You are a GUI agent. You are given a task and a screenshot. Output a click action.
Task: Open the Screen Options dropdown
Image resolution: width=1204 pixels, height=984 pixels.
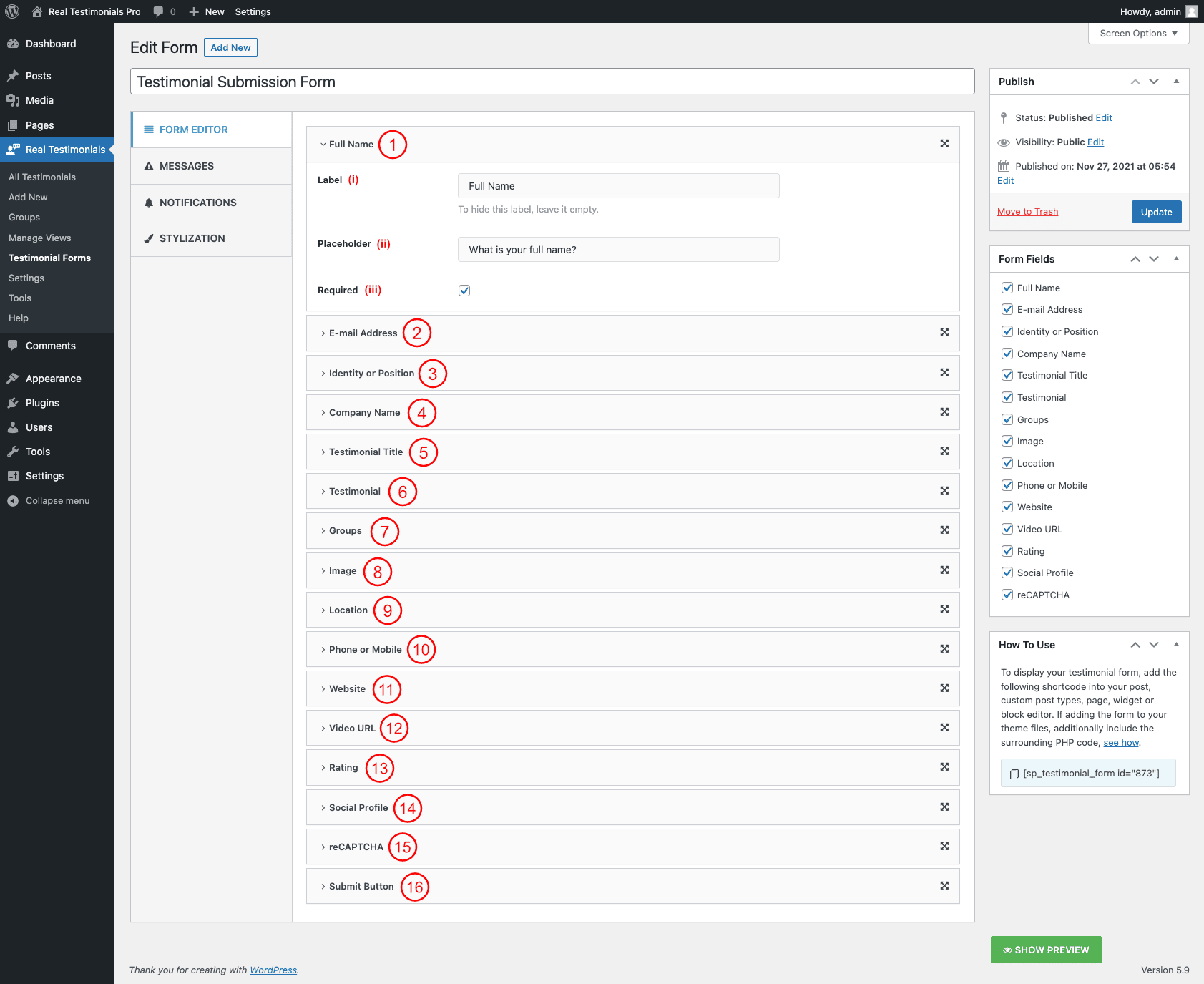[x=1138, y=34]
